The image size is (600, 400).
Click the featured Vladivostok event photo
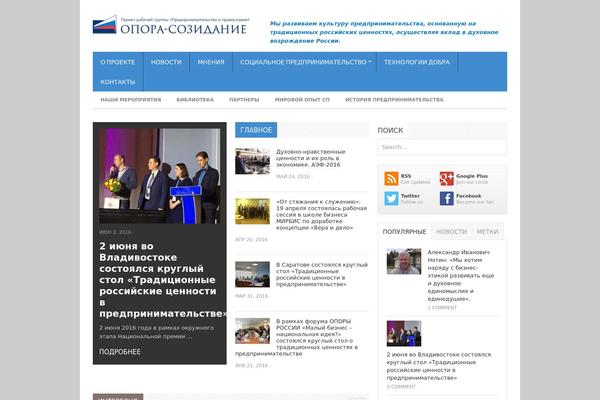click(x=160, y=176)
